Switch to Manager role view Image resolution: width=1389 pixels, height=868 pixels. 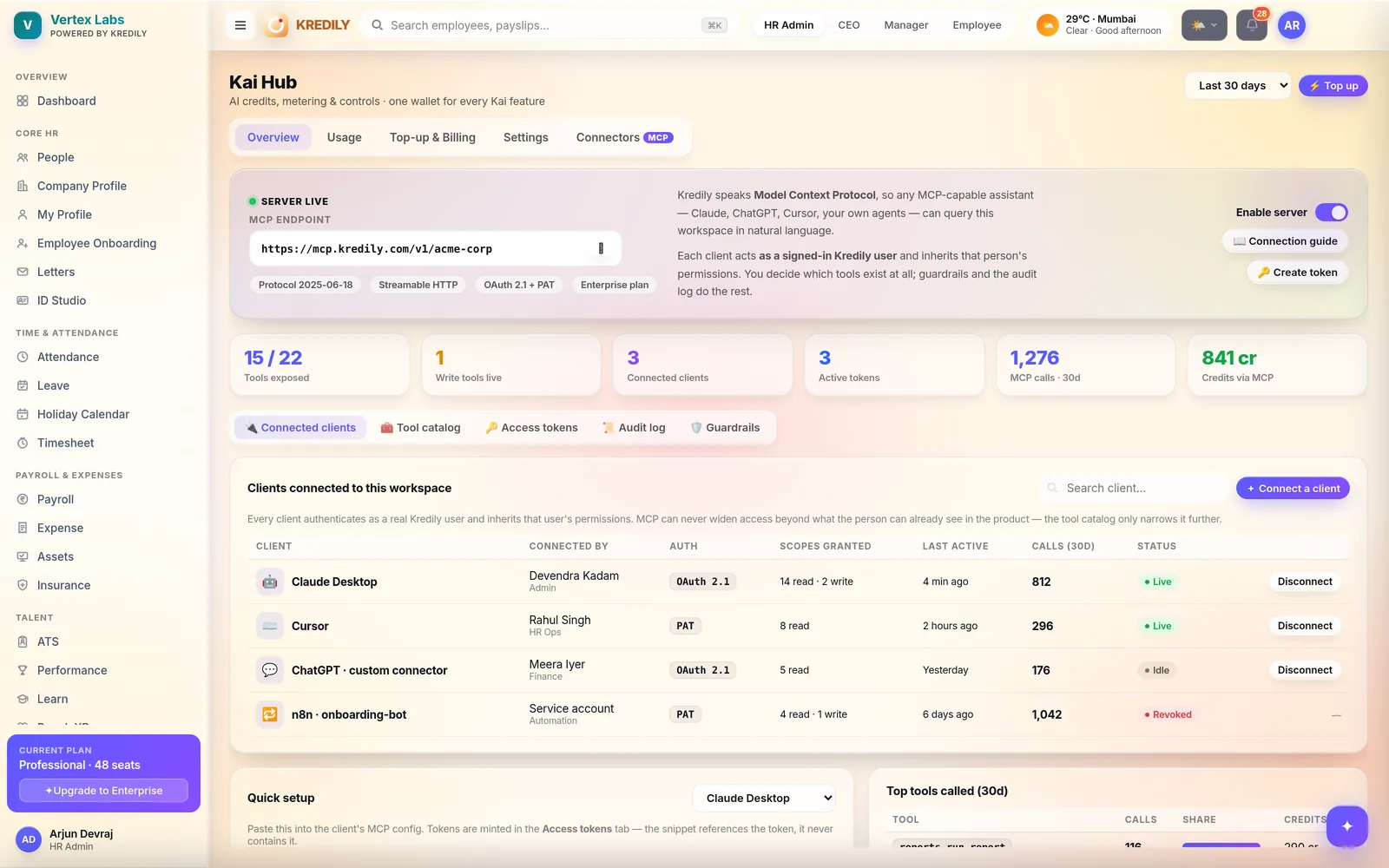(906, 25)
